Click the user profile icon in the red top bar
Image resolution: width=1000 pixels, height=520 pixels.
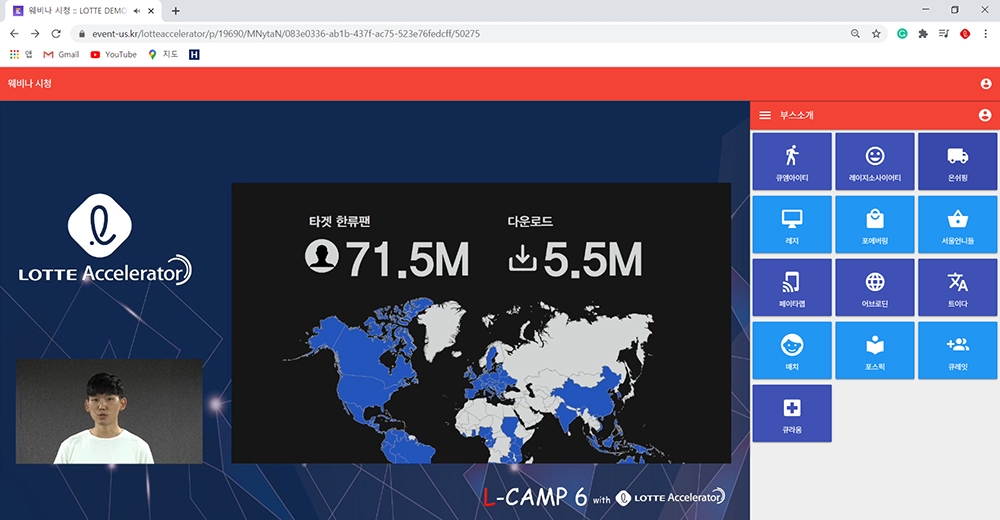pyautogui.click(x=986, y=84)
